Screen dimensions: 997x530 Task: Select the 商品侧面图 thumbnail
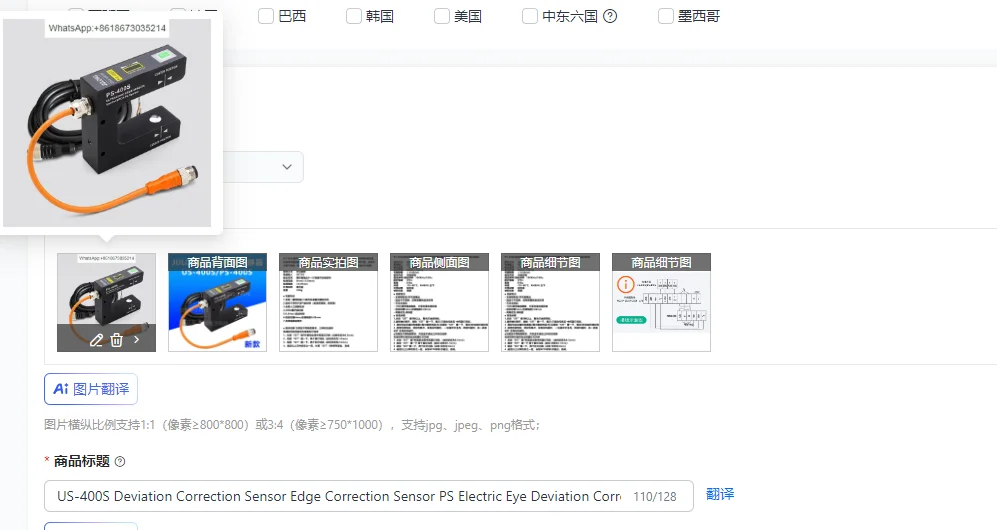pos(439,302)
